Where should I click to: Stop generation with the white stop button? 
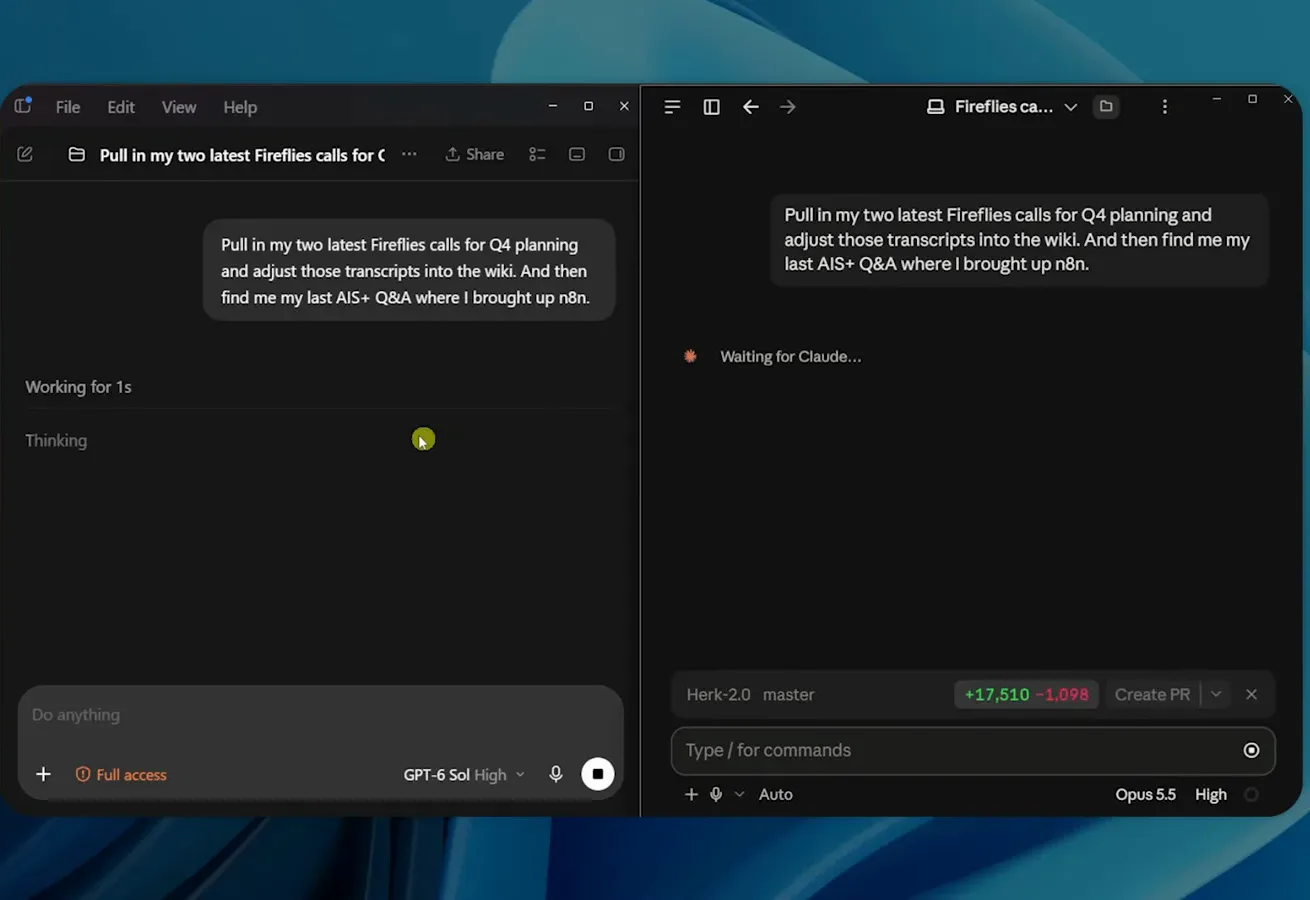click(x=598, y=774)
